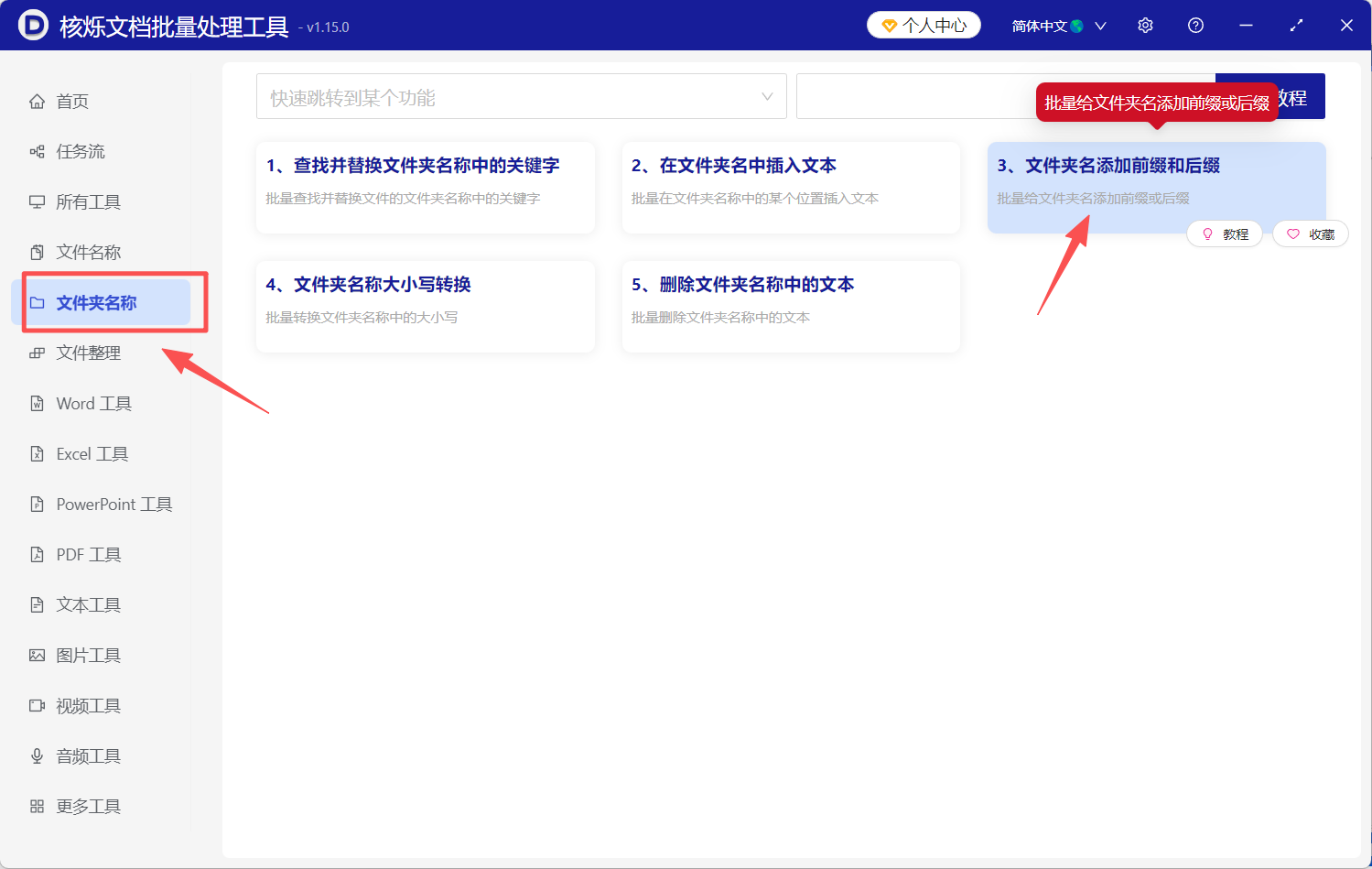This screenshot has width=1372, height=869.
Task: Go to 首页 in the sidebar
Action: pos(101,101)
